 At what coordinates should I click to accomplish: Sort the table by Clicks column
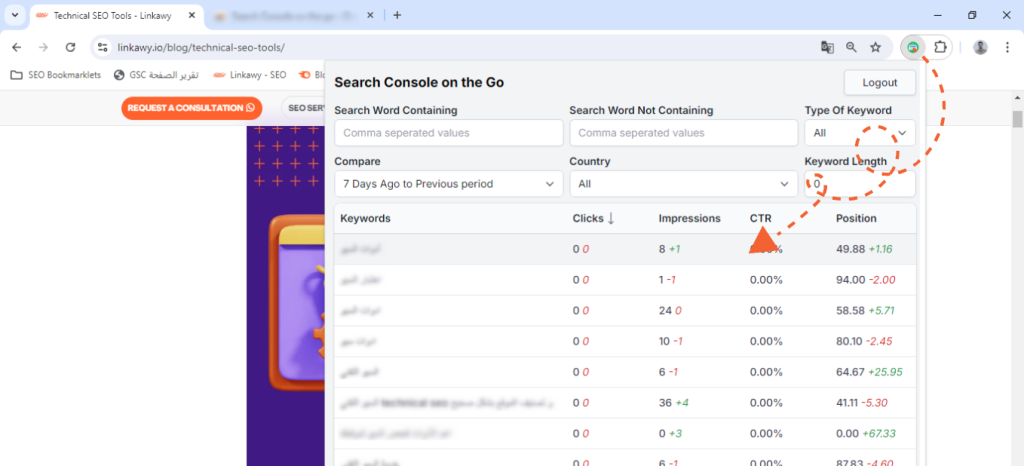coord(593,218)
